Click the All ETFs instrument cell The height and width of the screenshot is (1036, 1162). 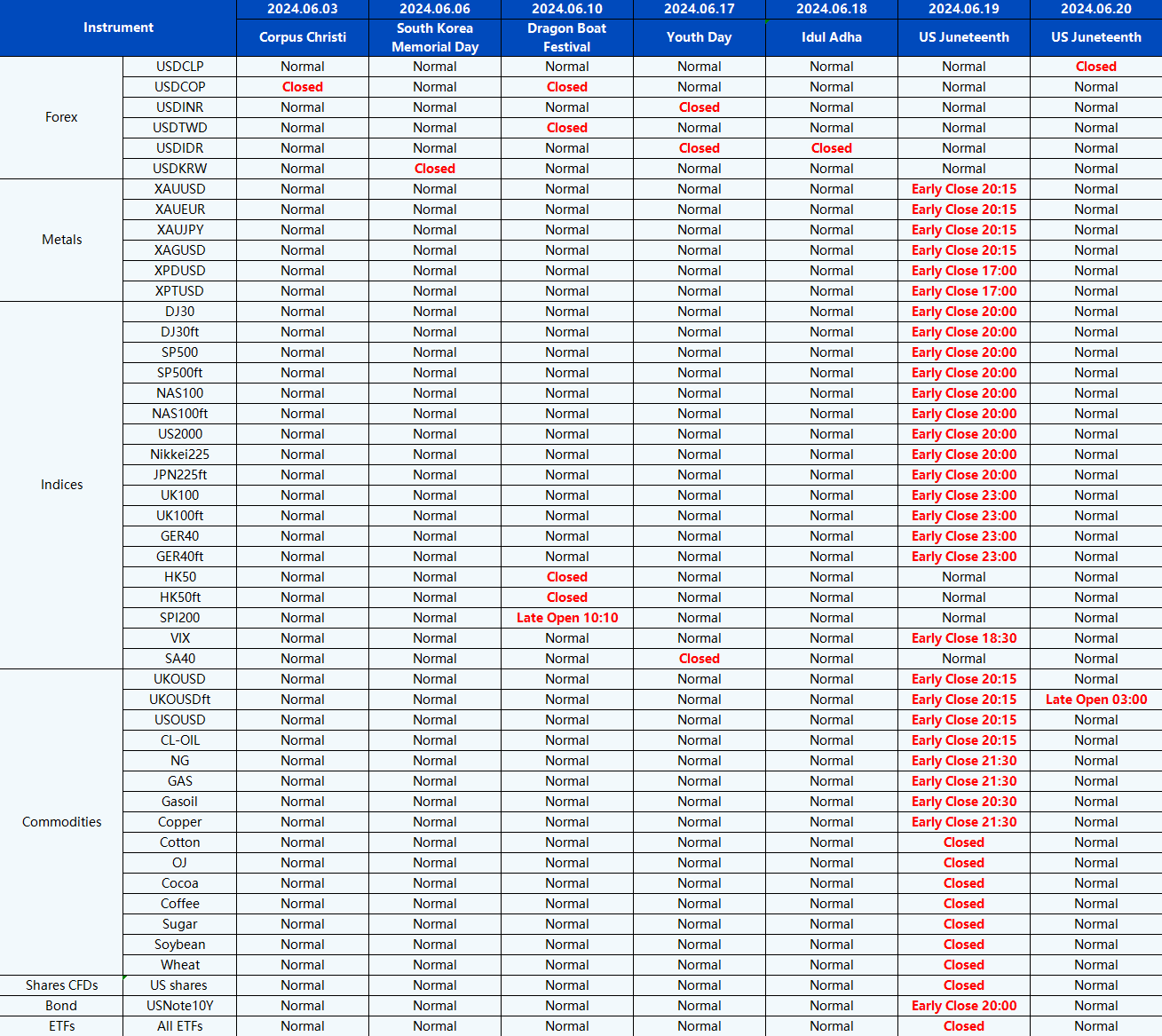(179, 1026)
